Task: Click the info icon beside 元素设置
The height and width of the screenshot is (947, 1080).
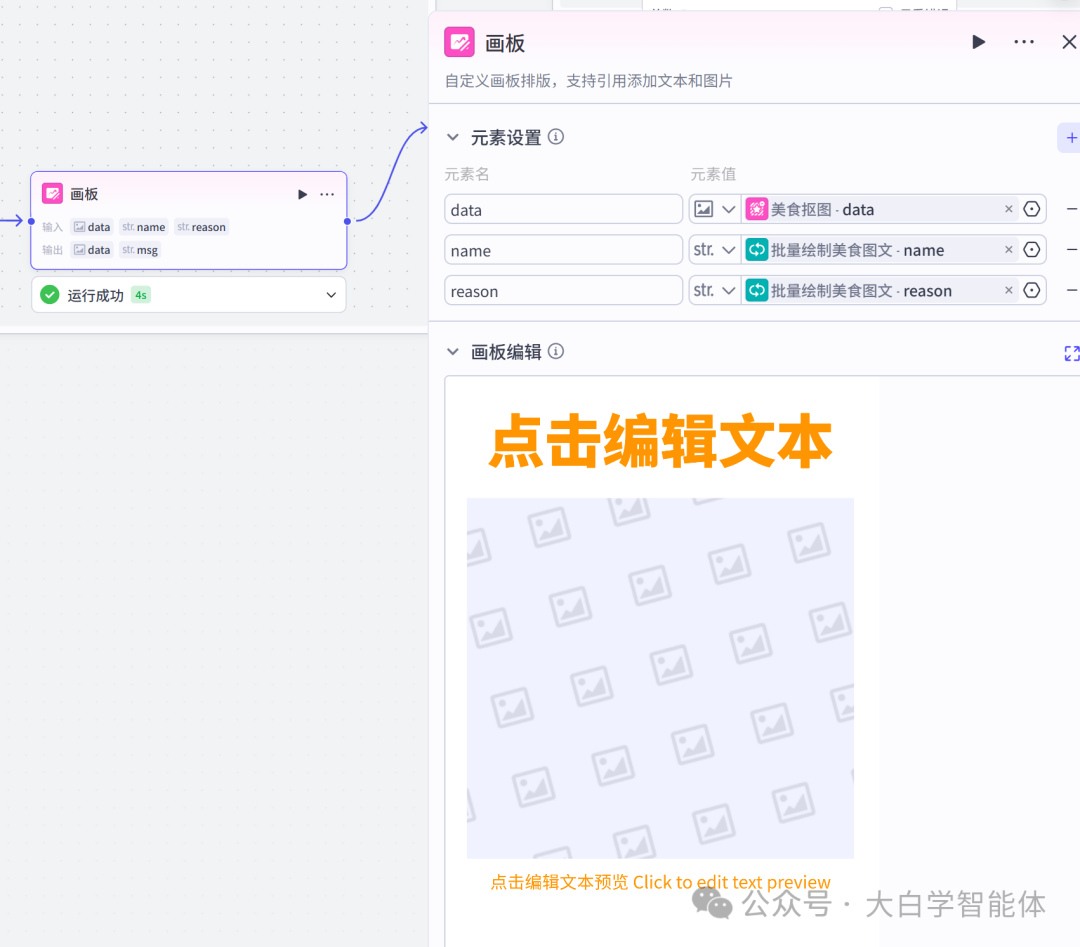Action: click(x=557, y=137)
